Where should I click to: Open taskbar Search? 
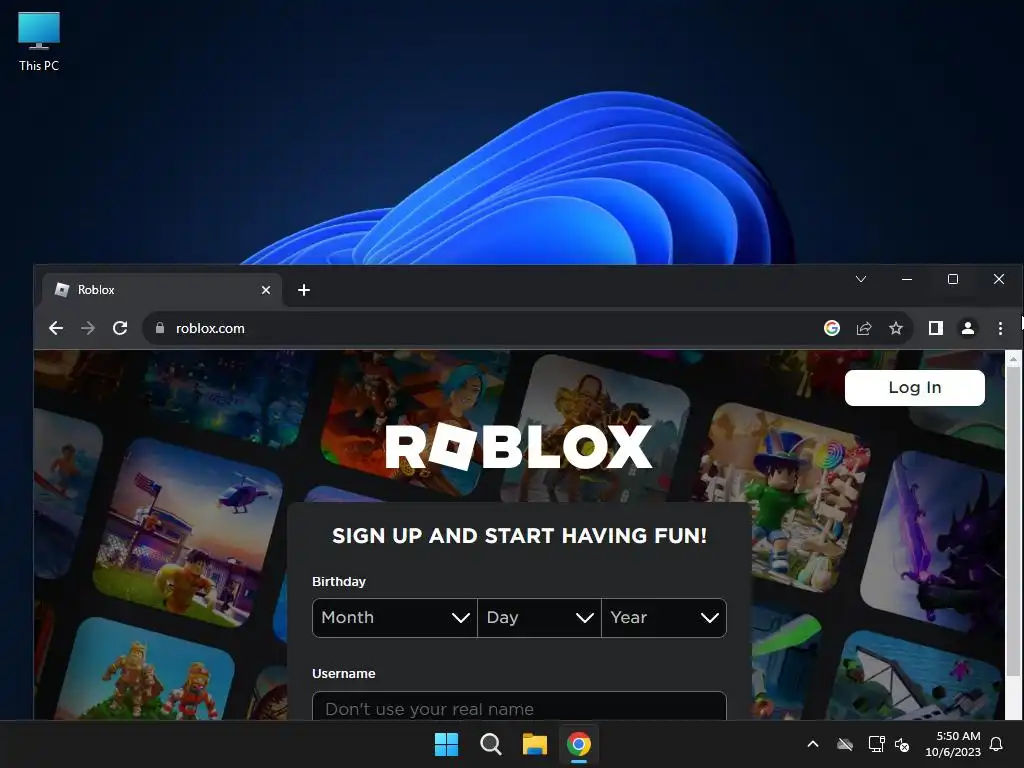490,744
